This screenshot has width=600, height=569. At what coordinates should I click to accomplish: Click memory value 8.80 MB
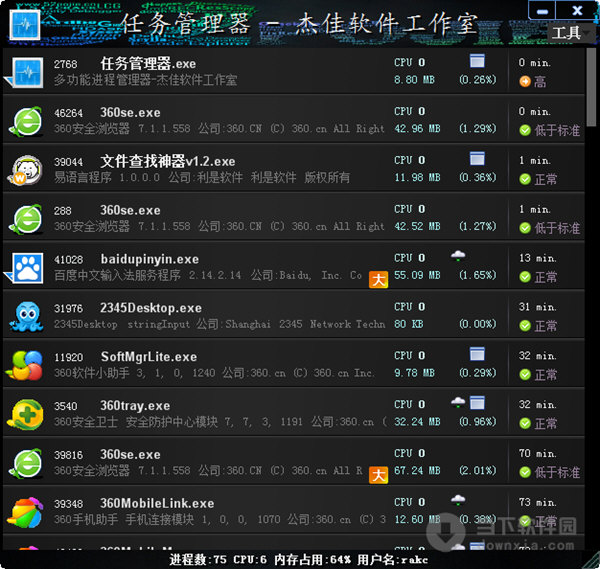click(x=414, y=80)
